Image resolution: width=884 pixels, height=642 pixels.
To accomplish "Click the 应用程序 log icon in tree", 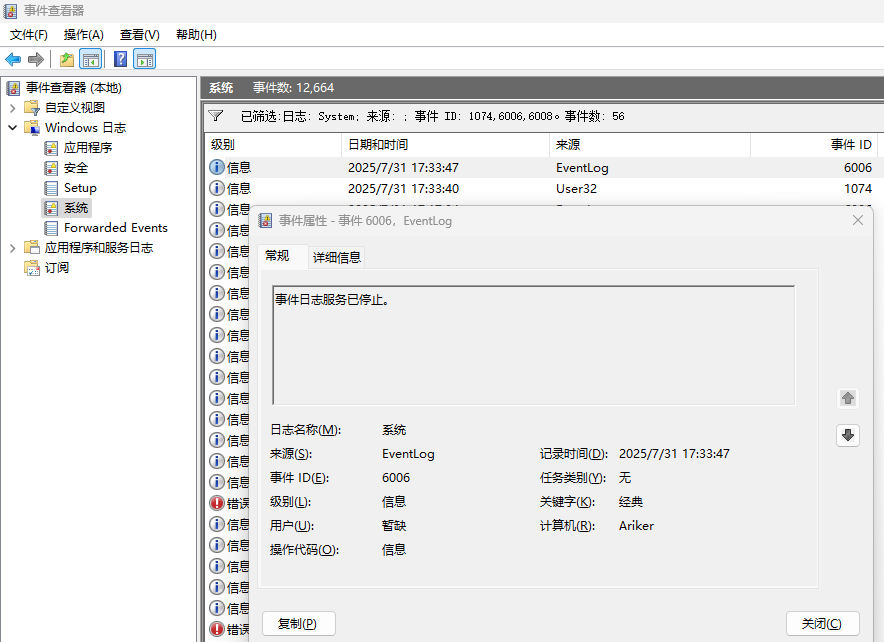I will [x=51, y=148].
